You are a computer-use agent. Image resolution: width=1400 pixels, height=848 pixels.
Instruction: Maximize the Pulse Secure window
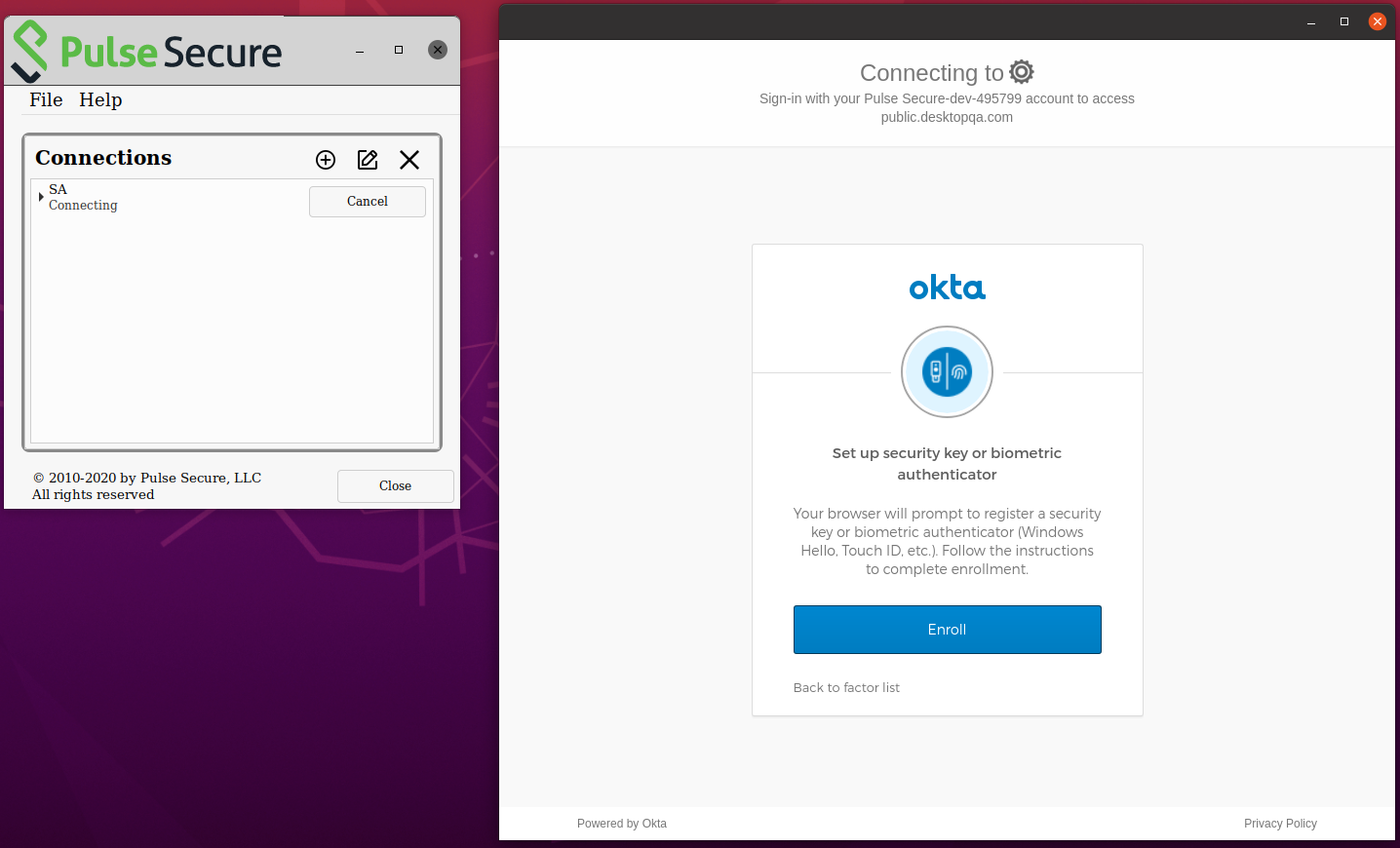(x=399, y=50)
